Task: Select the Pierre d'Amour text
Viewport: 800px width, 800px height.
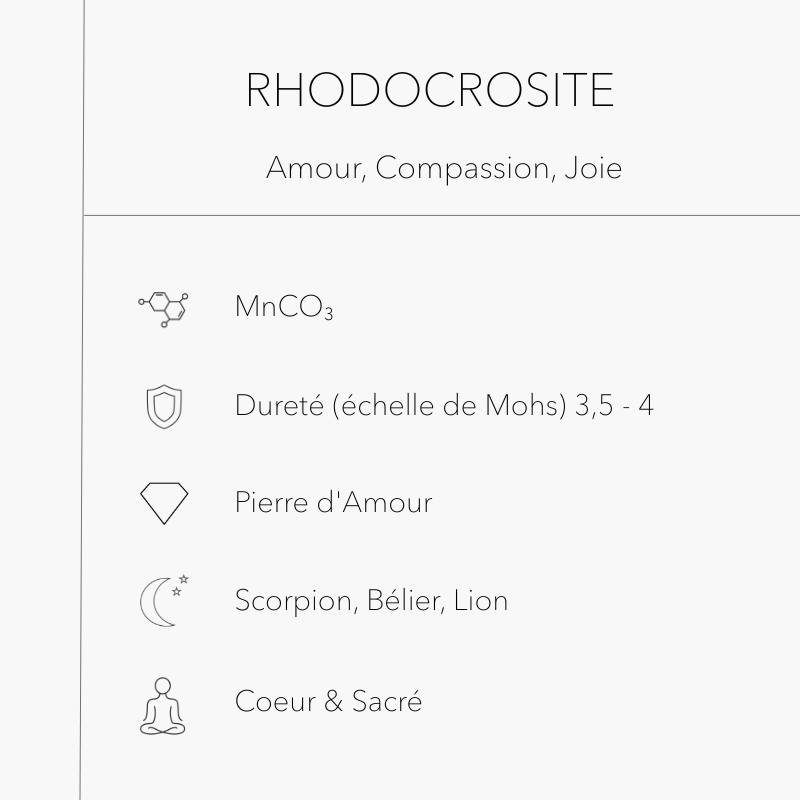Action: coord(333,502)
